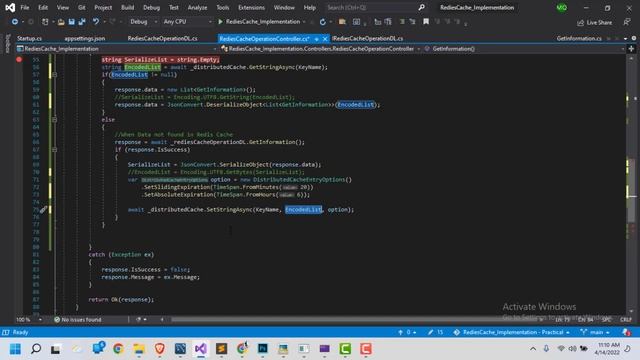This screenshot has width=640, height=360.
Task: Click inside the Search (Ctrl+Q) box
Action: [x=371, y=7]
